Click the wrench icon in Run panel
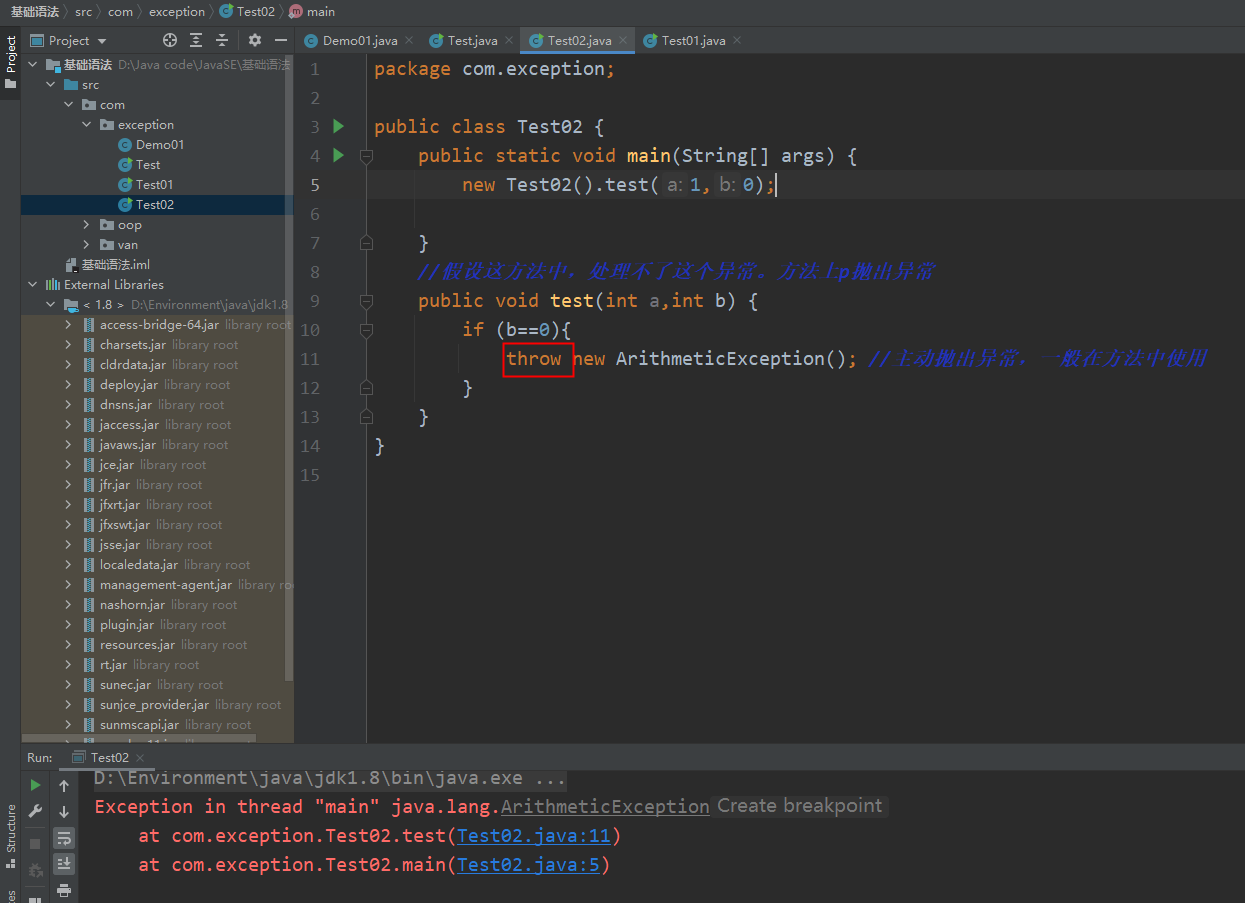 [x=35, y=811]
